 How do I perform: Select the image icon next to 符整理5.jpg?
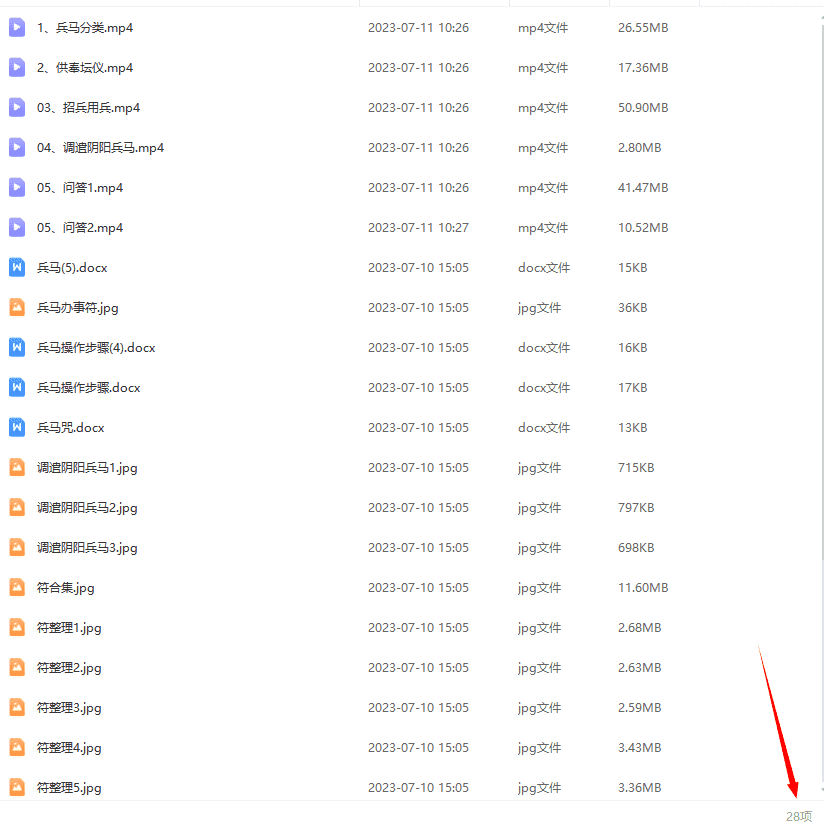point(17,788)
